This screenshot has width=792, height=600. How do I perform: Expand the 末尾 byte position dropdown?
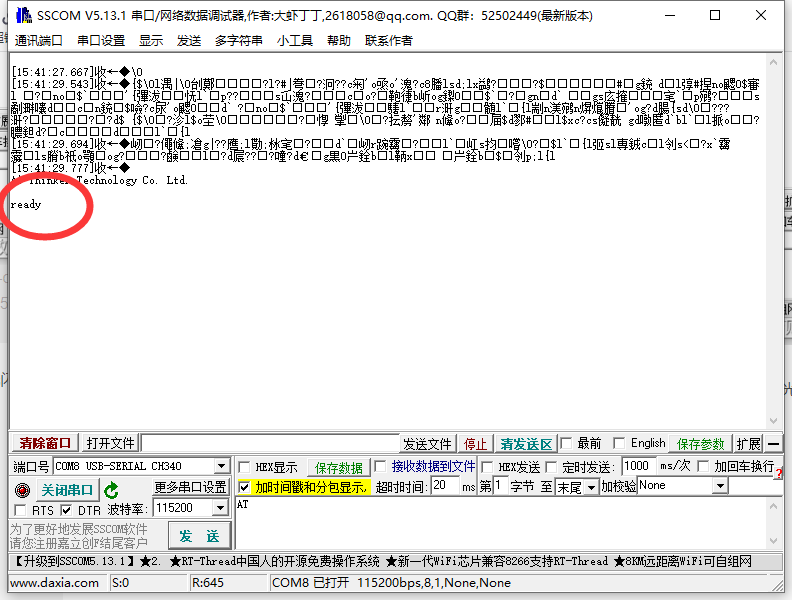click(x=591, y=487)
